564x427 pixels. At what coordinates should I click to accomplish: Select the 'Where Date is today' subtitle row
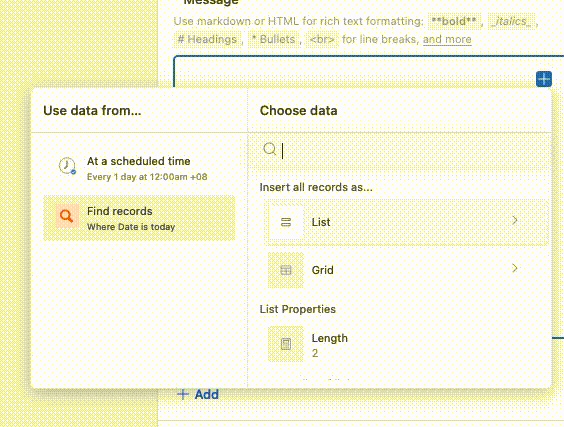click(131, 227)
